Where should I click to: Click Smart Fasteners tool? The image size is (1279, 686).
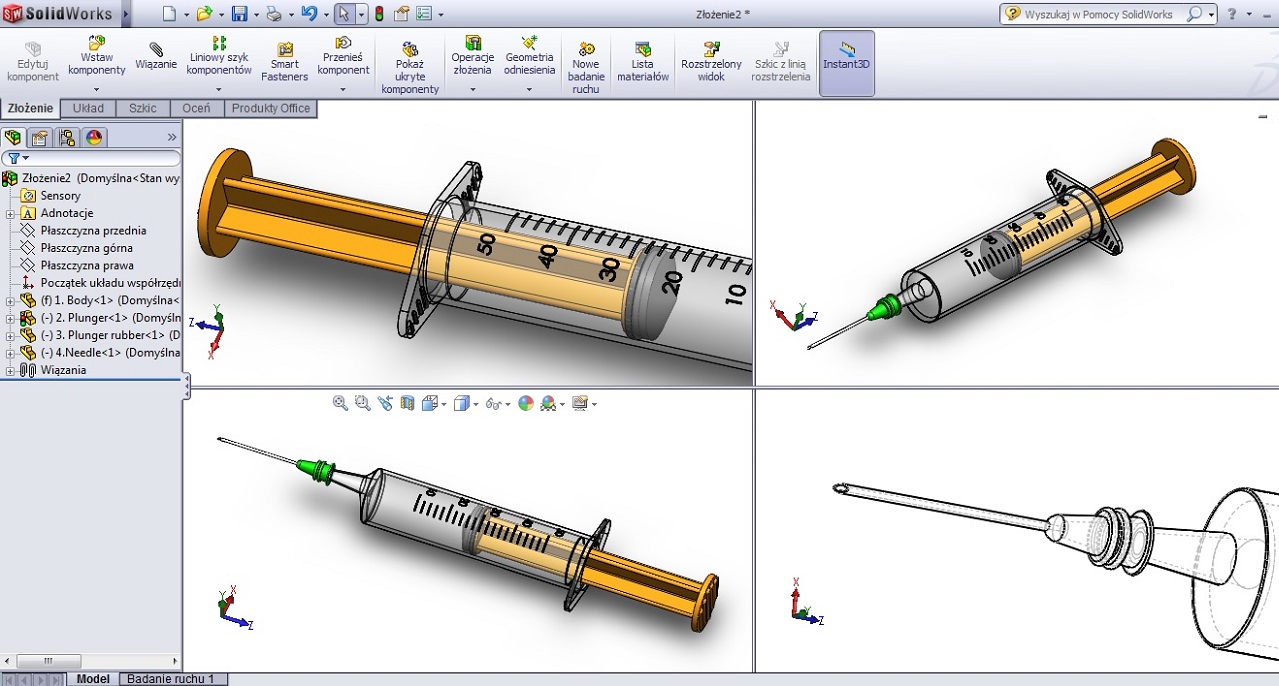click(x=284, y=62)
